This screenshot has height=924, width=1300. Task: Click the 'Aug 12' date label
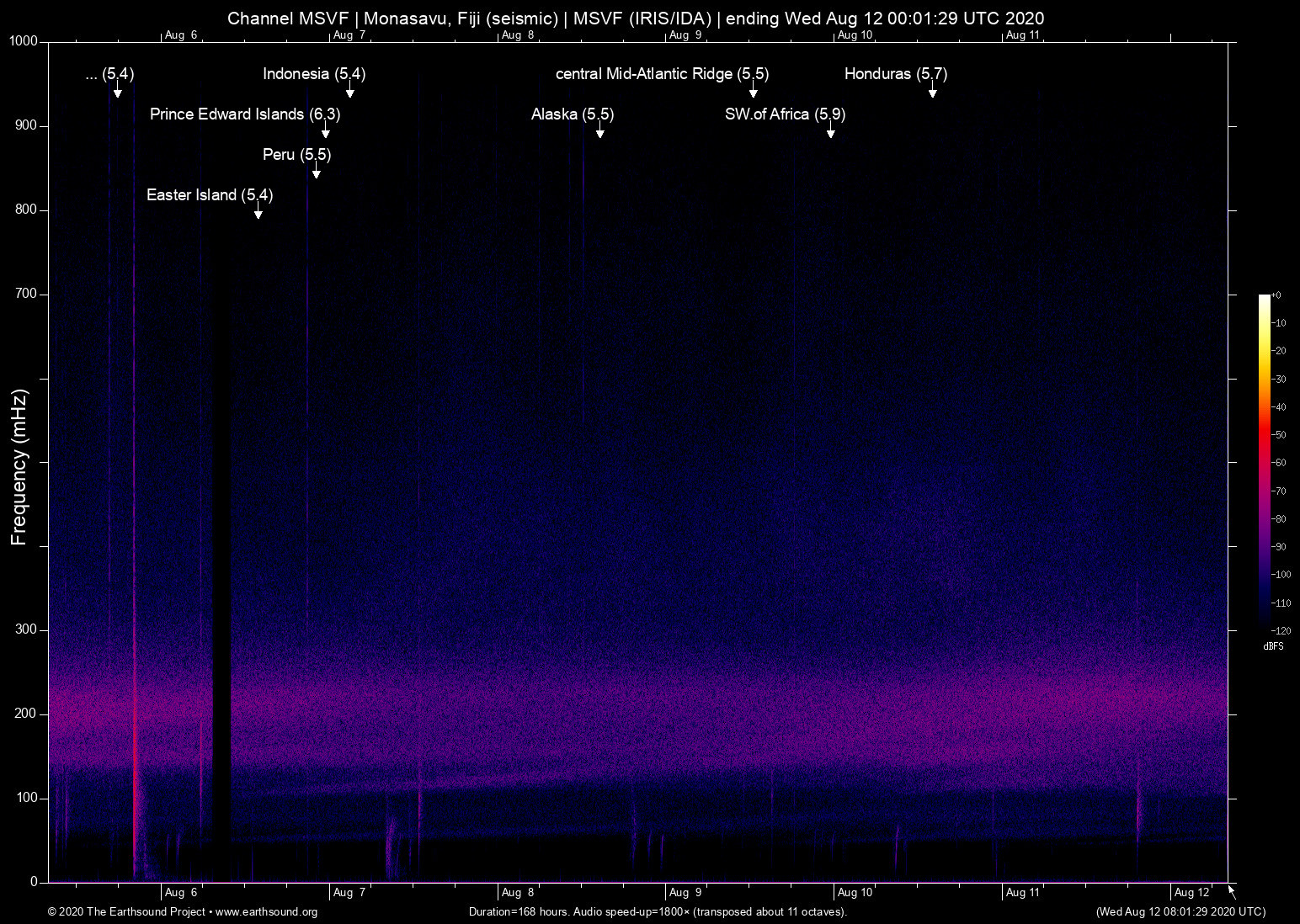pyautogui.click(x=1192, y=893)
